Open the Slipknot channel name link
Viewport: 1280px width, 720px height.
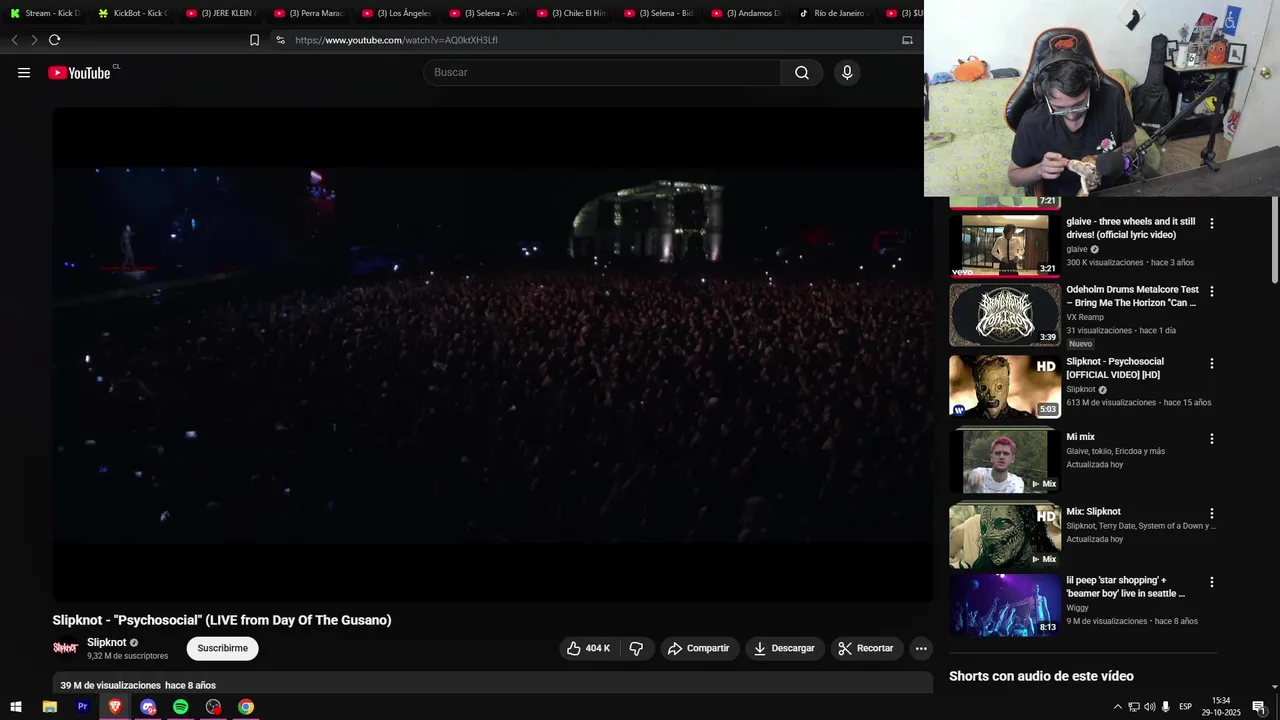point(107,643)
